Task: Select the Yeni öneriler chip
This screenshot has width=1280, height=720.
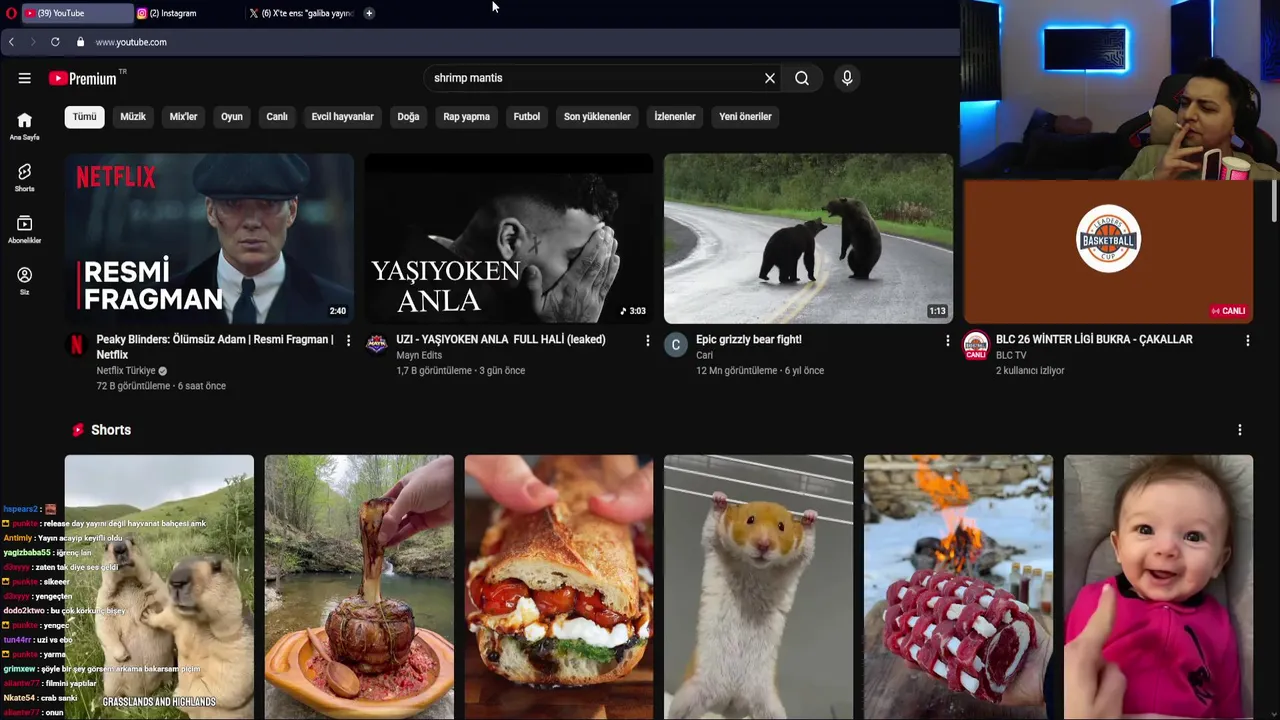Action: click(x=745, y=117)
